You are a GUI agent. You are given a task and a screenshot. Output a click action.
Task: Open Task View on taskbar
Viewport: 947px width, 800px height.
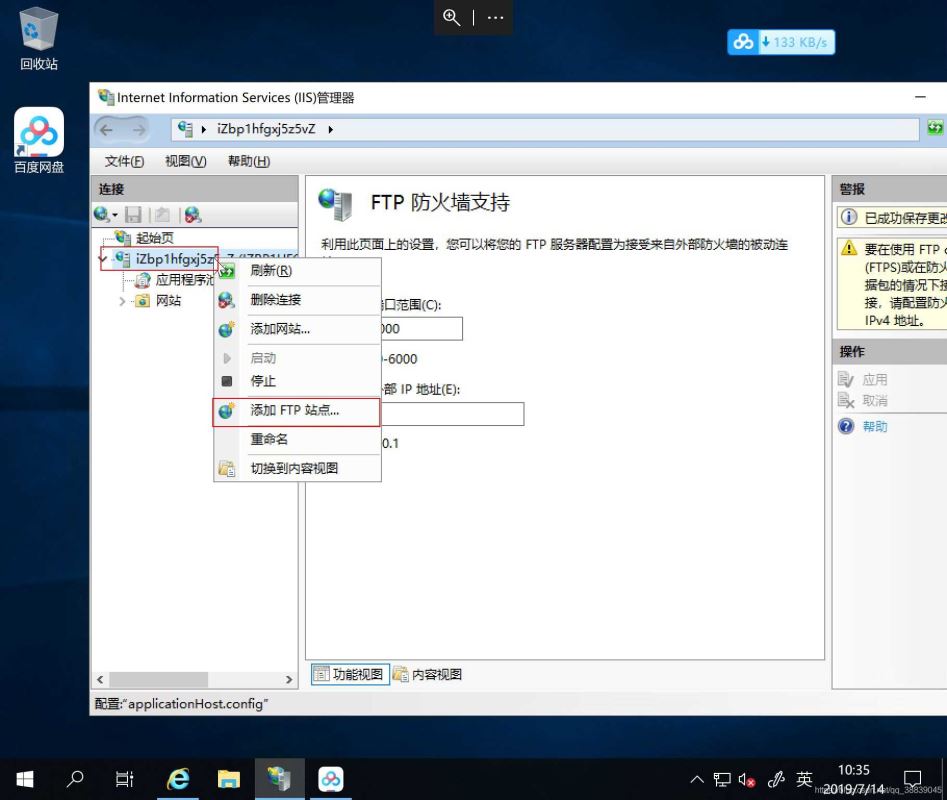point(124,779)
